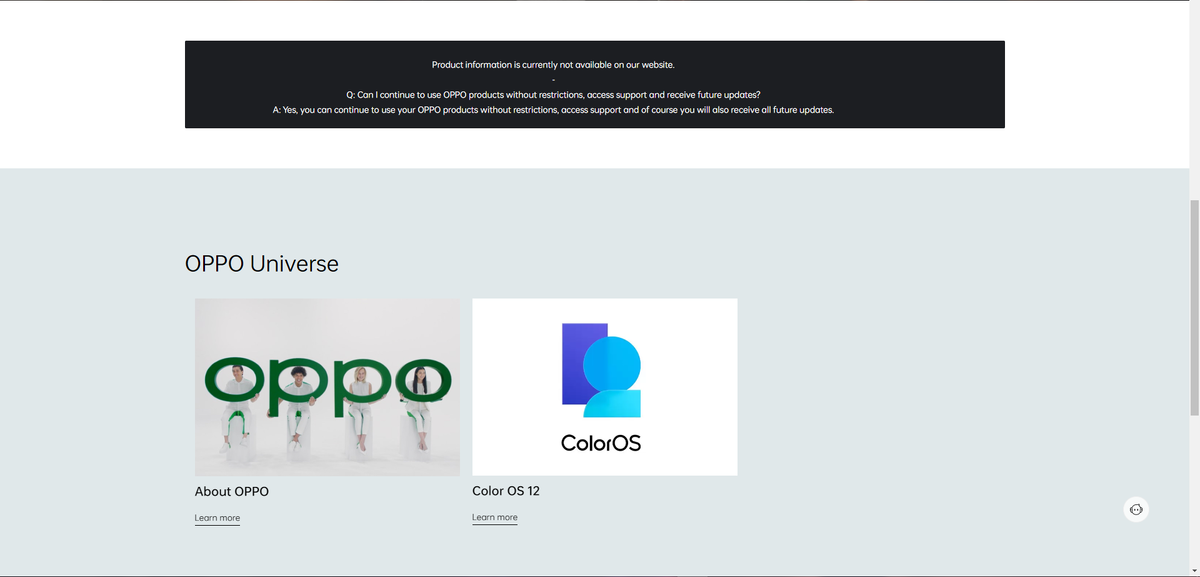Image resolution: width=1200 pixels, height=577 pixels.
Task: Click the page vertical scrollbar thumb
Action: click(x=1194, y=307)
